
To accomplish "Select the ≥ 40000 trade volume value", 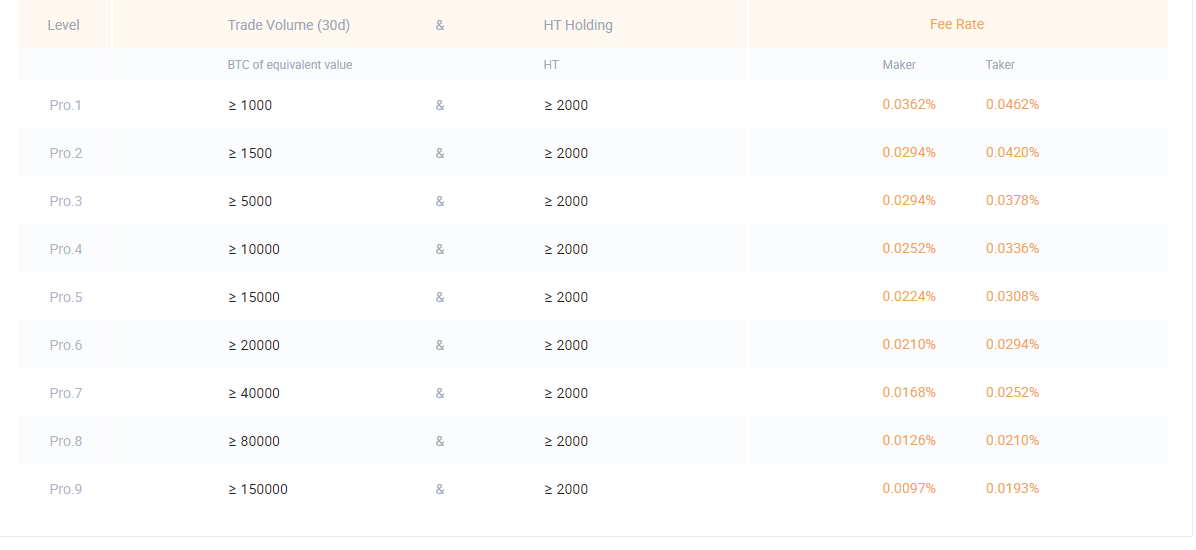I will tap(254, 394).
